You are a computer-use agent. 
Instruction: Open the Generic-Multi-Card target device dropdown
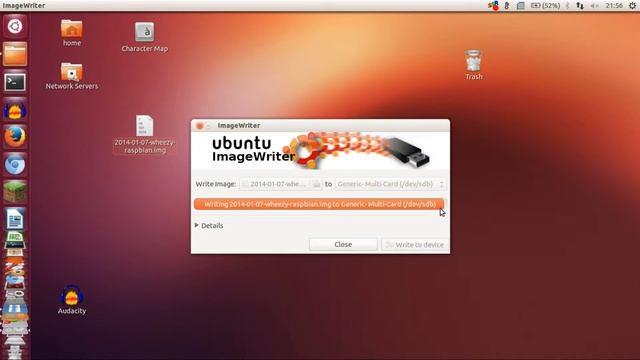pos(391,184)
